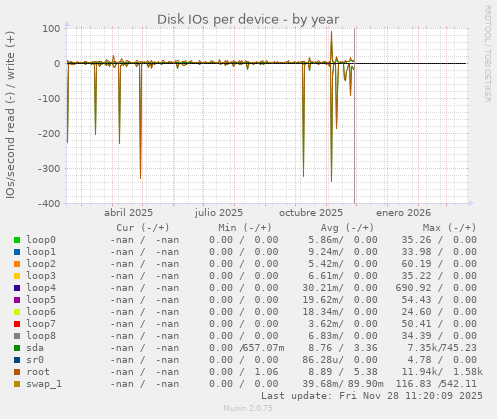Select the loop8 legend label

click(41, 336)
